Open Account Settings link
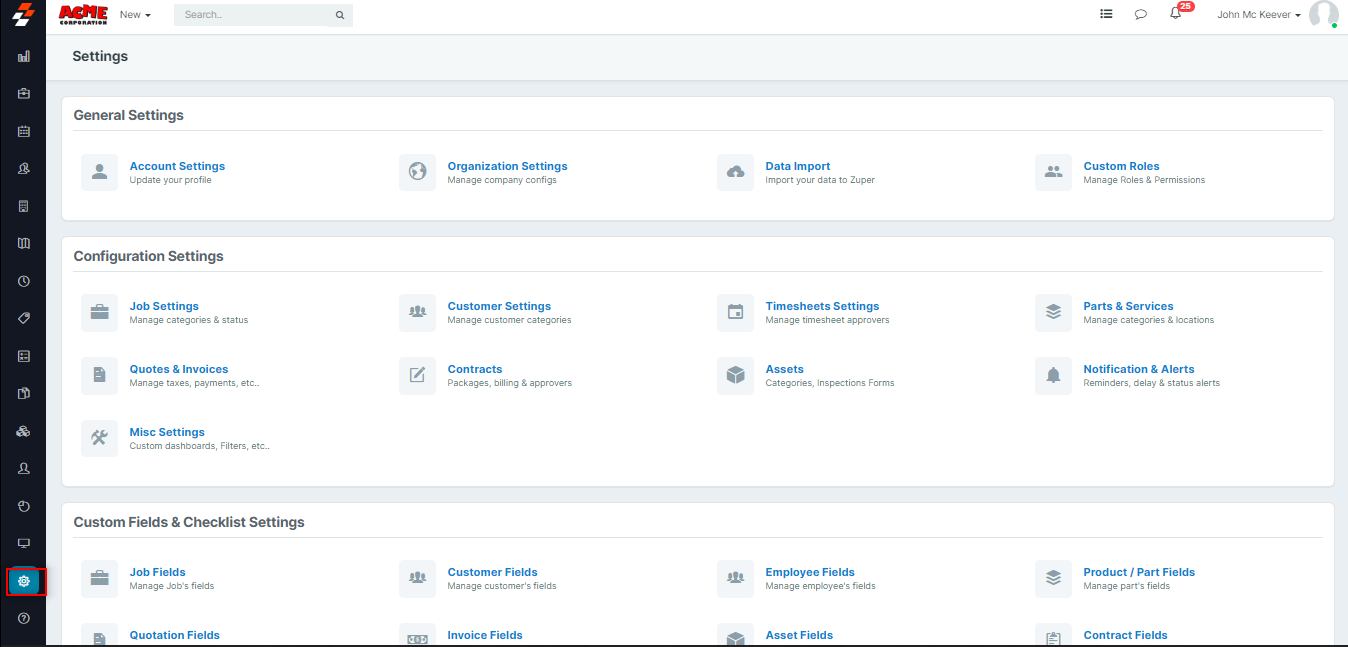The height and width of the screenshot is (647, 1348). [x=177, y=166]
